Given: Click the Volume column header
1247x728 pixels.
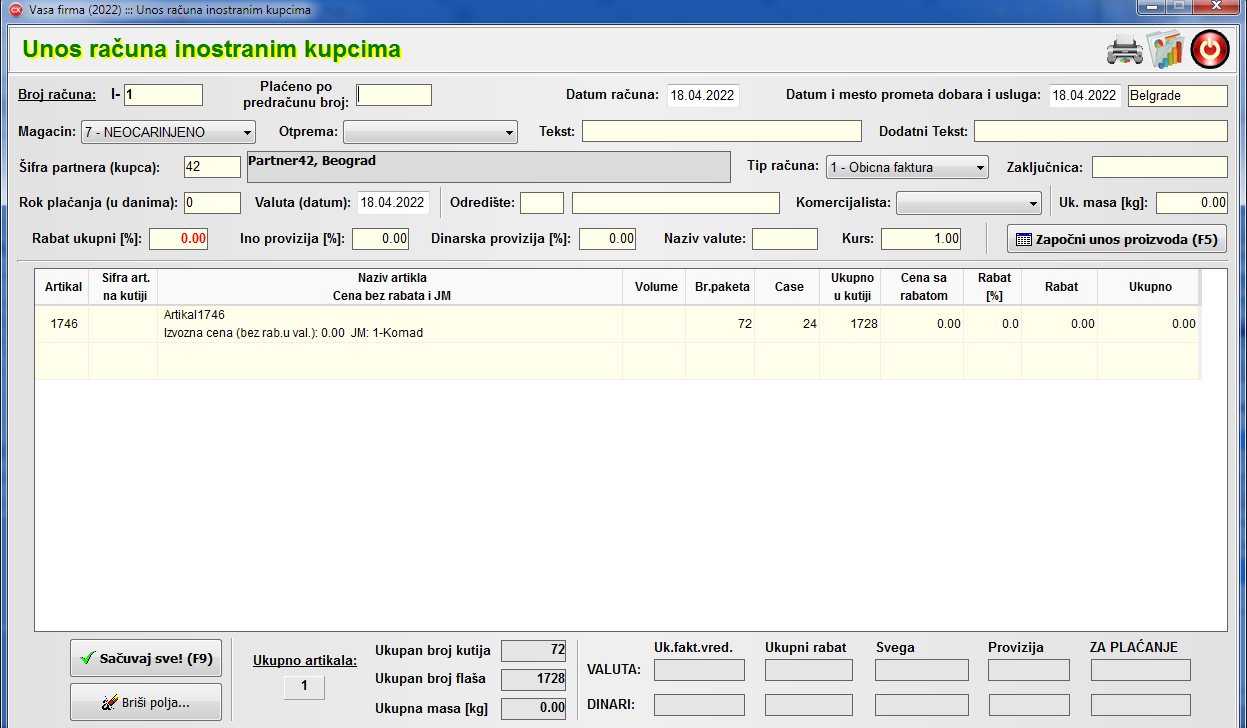Looking at the screenshot, I should tap(656, 287).
